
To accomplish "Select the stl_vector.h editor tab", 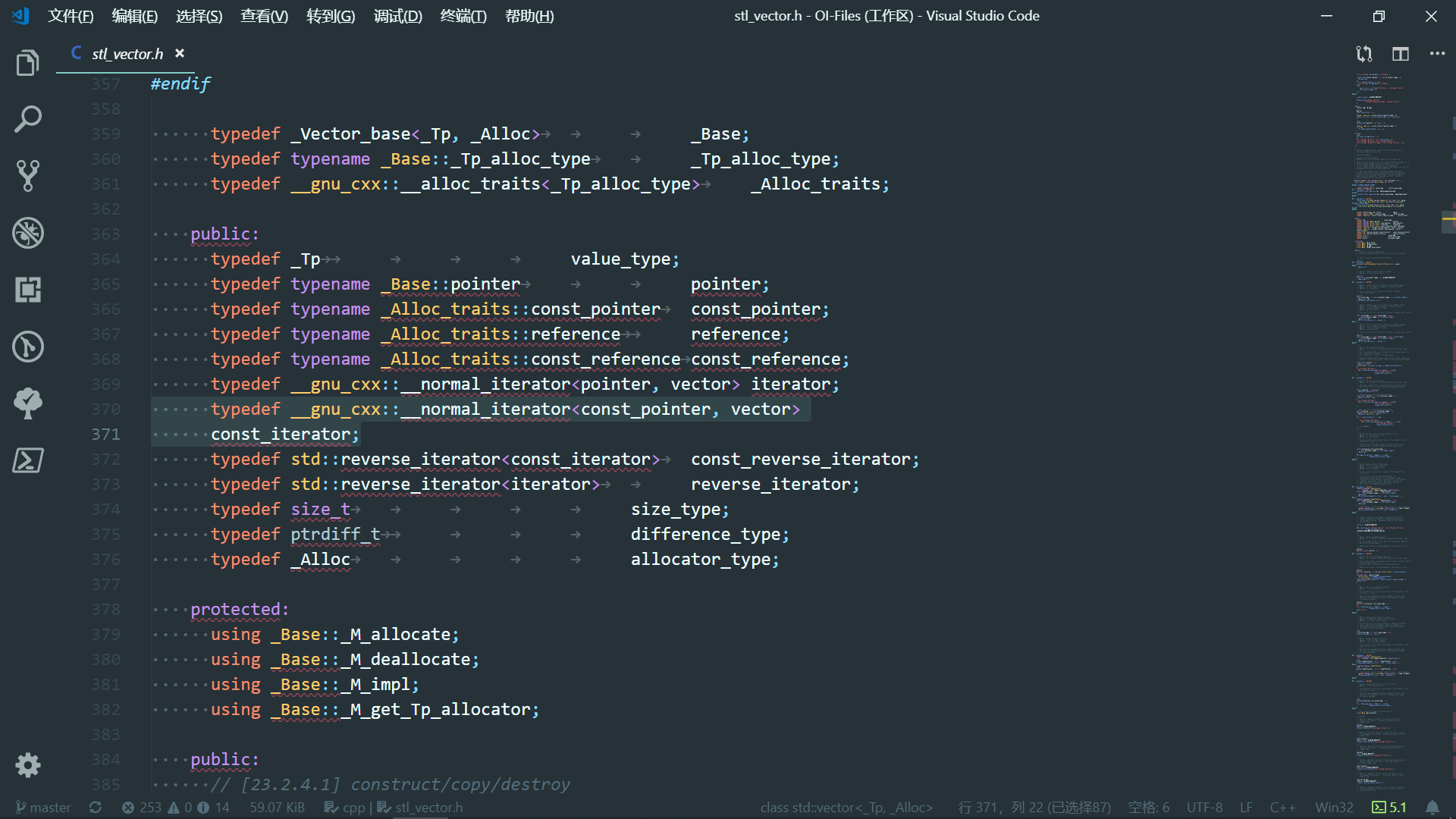I will (127, 53).
